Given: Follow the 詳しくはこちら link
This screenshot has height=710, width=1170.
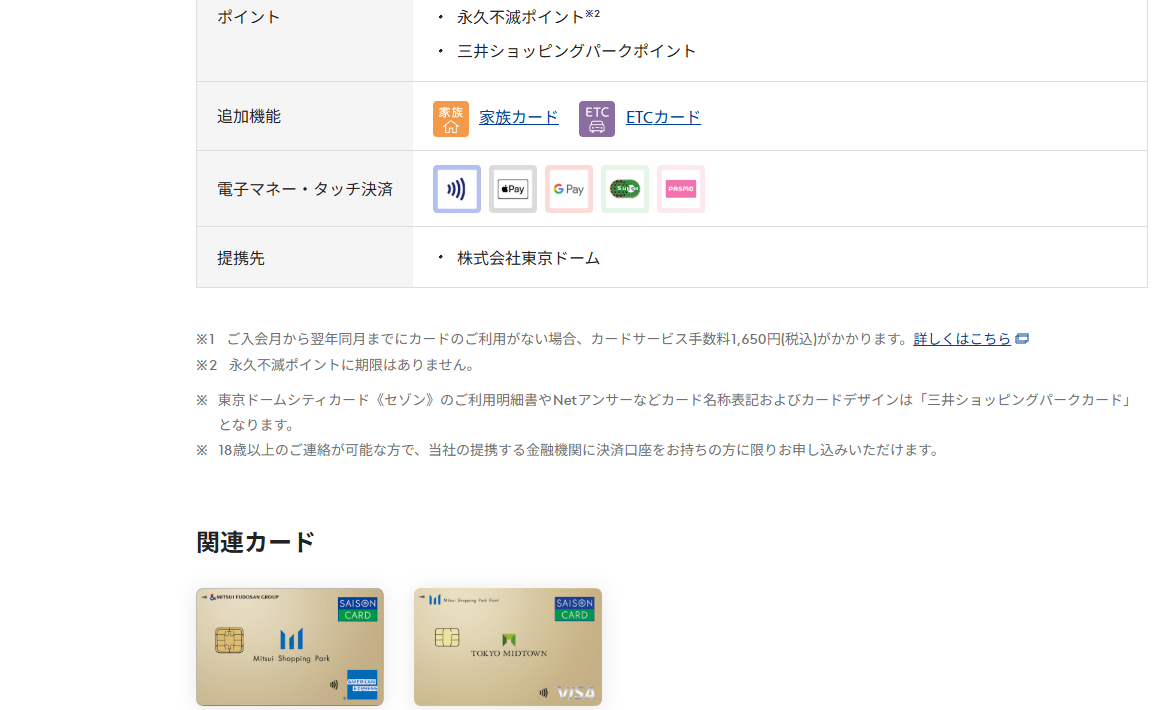Looking at the screenshot, I should (x=962, y=339).
